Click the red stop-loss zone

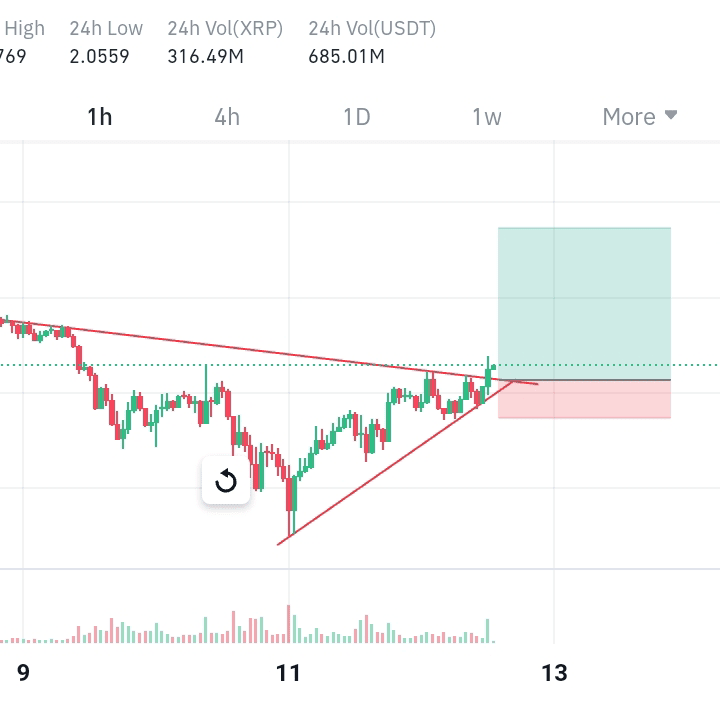(x=584, y=399)
